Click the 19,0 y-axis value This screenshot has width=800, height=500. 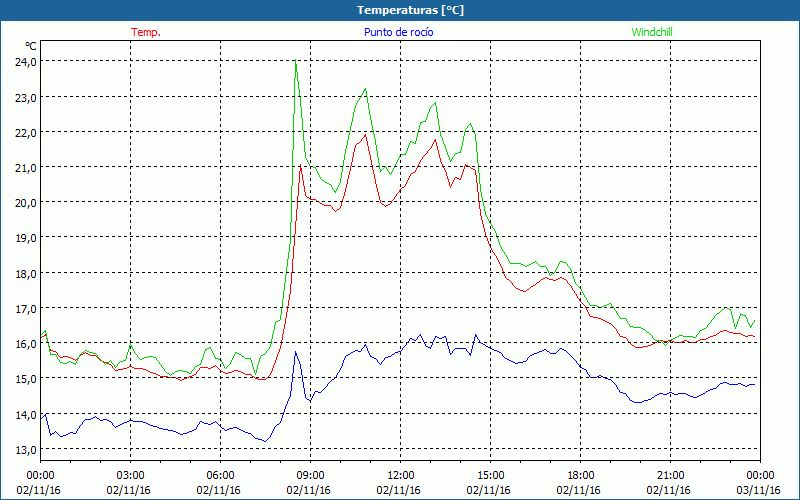tap(25, 238)
